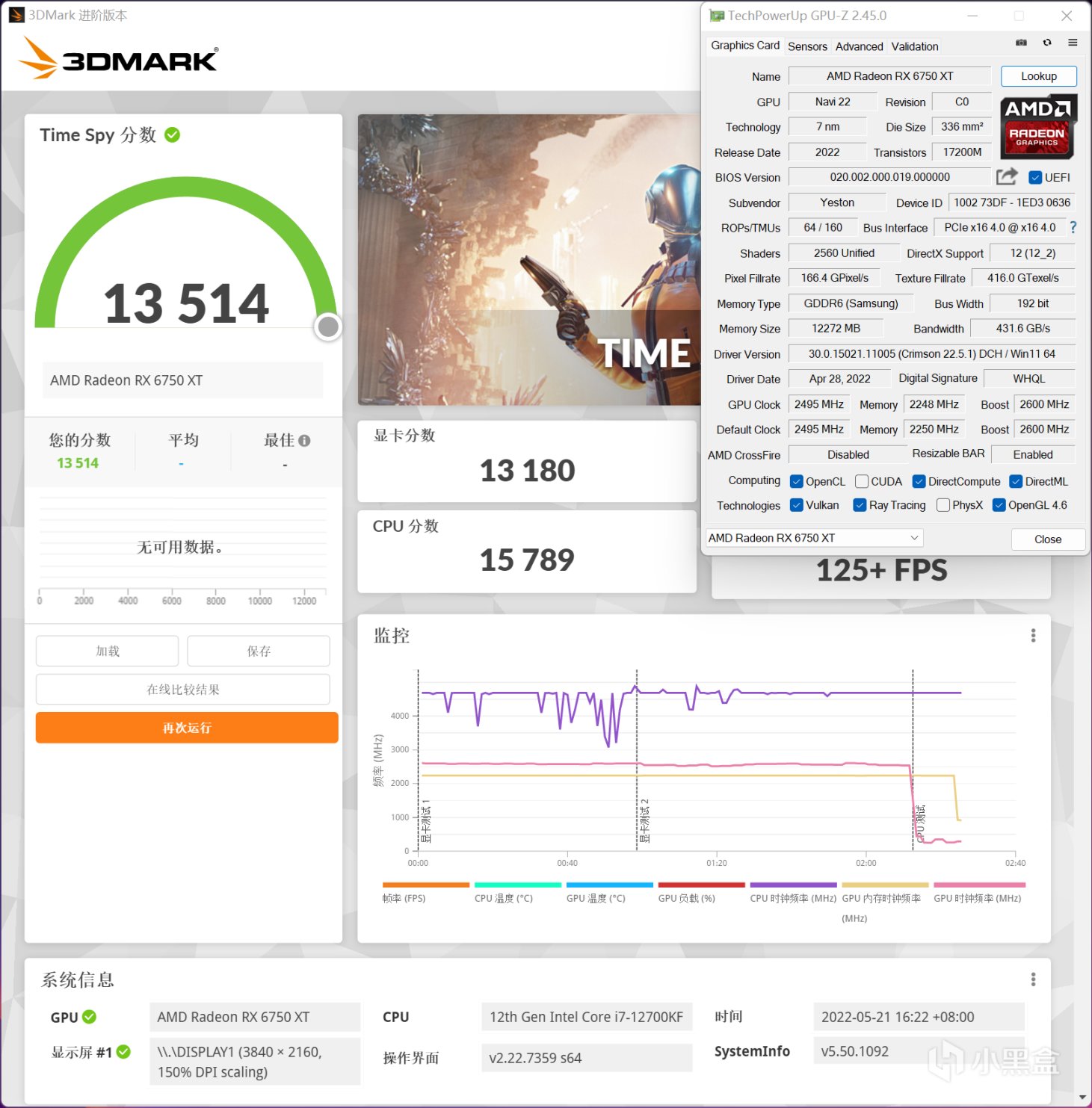Click the BIOS export share icon in GPU-Z
This screenshot has width=1092, height=1108.
point(1007,176)
